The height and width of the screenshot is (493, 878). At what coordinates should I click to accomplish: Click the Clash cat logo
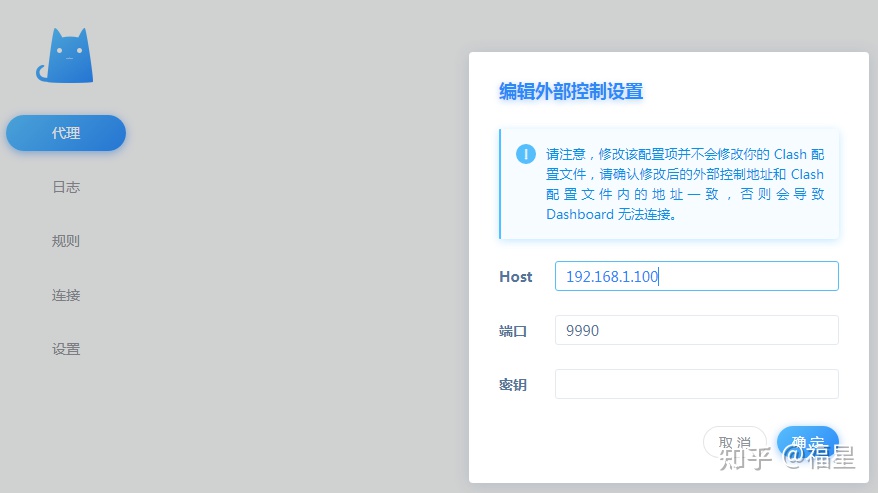point(65,55)
